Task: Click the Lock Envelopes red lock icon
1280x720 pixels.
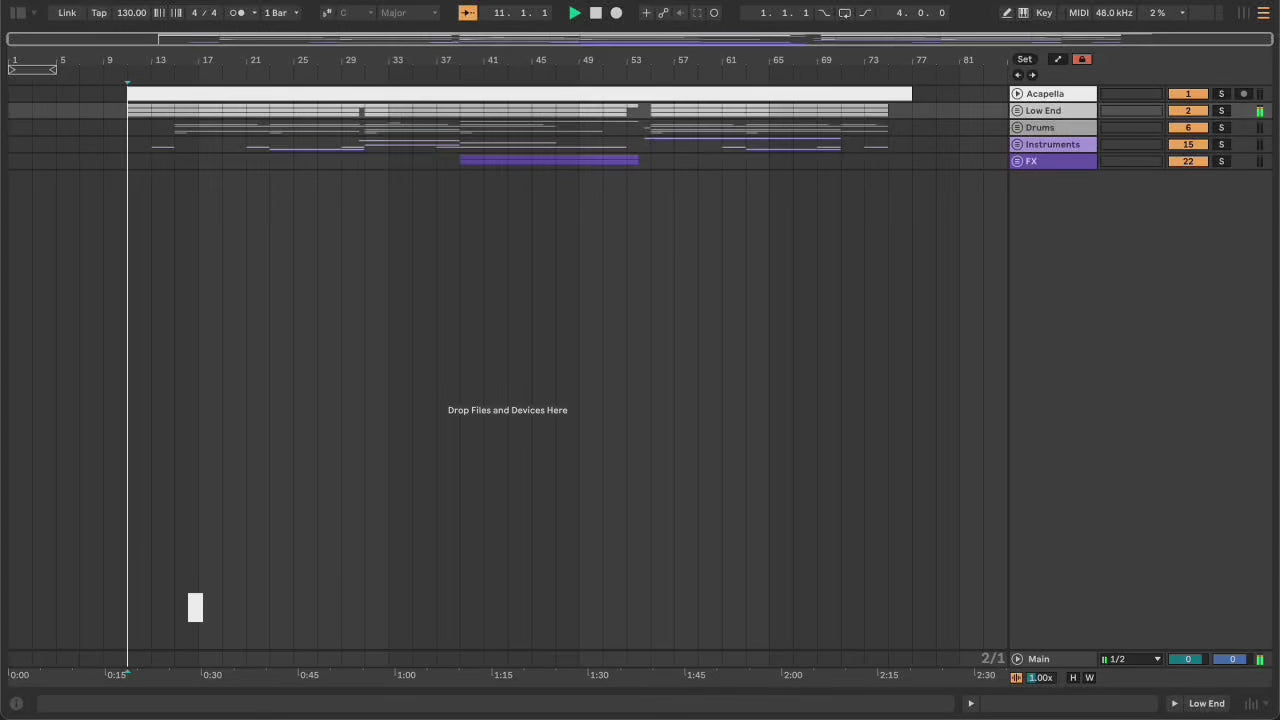Action: 1081,59
